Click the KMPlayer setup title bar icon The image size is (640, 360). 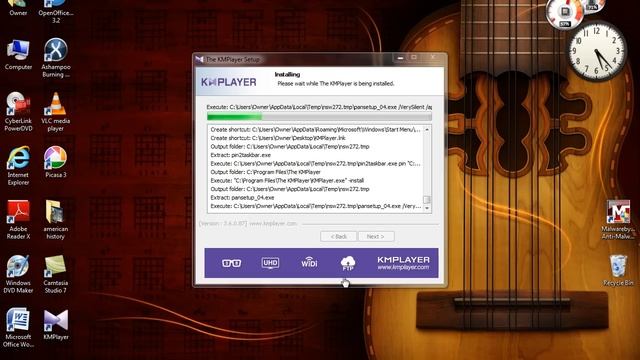(200, 60)
